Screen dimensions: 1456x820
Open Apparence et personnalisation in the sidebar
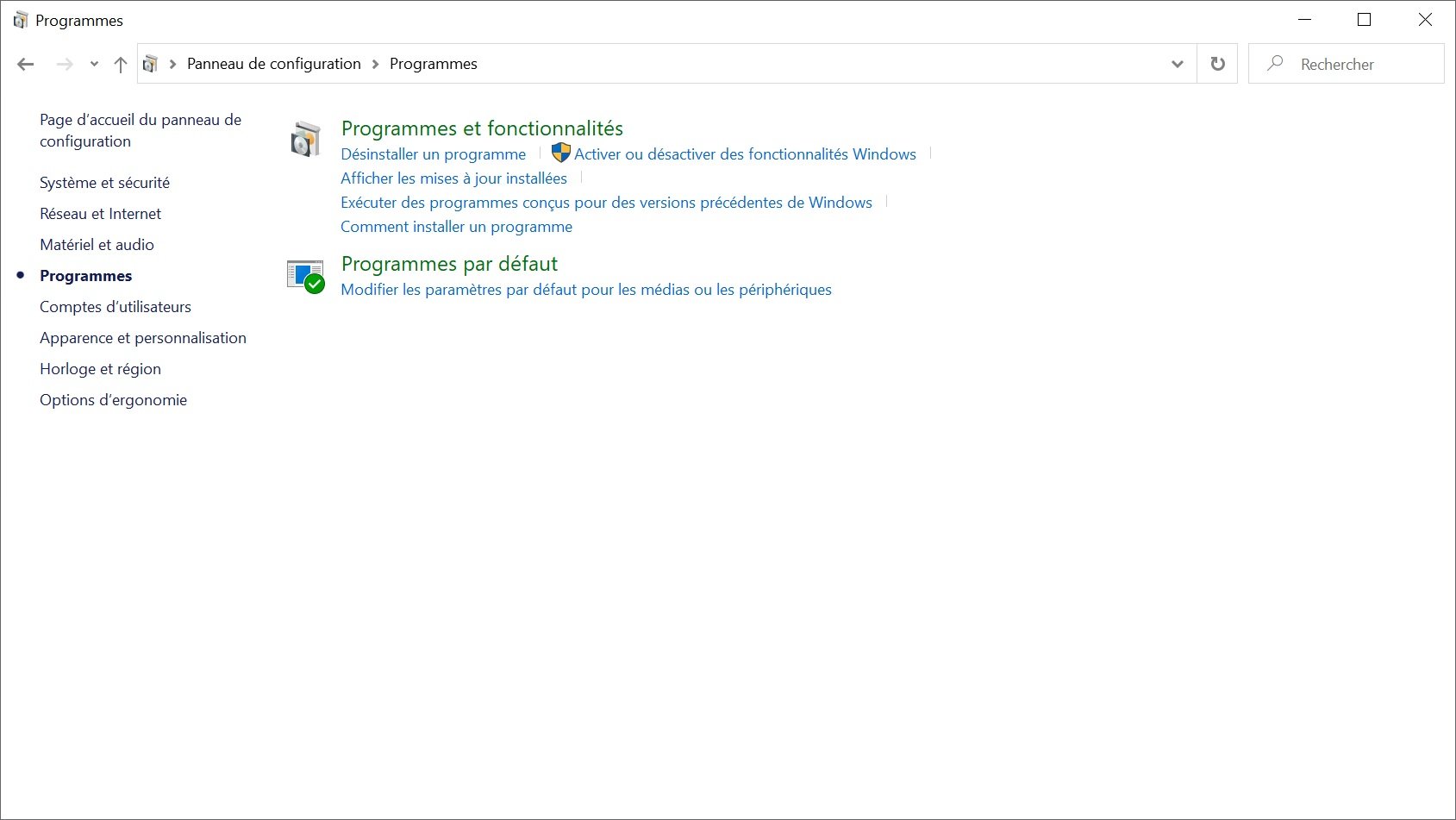[143, 338]
